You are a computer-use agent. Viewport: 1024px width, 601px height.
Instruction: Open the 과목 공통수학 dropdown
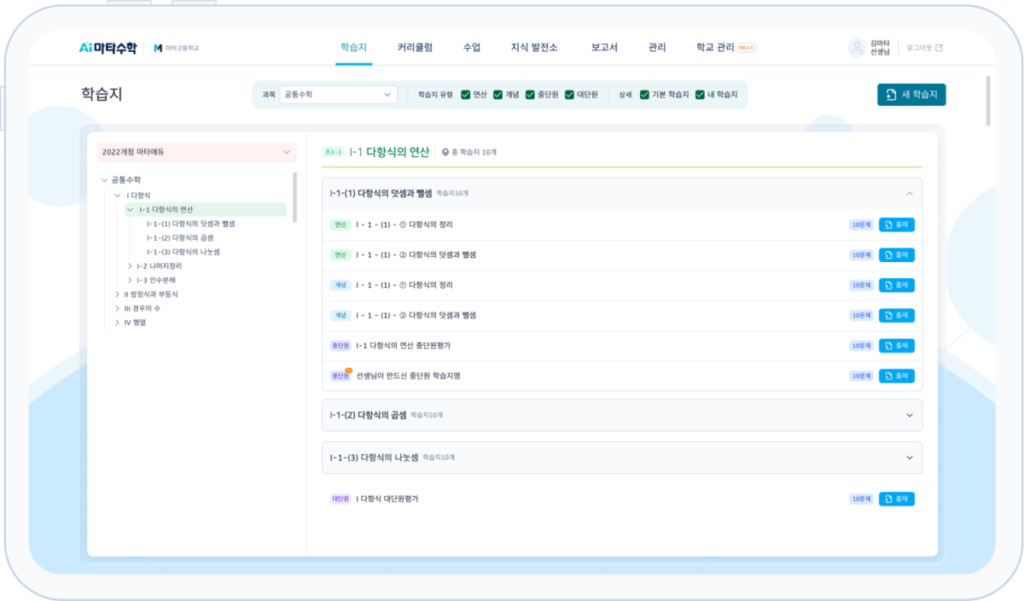(338, 95)
